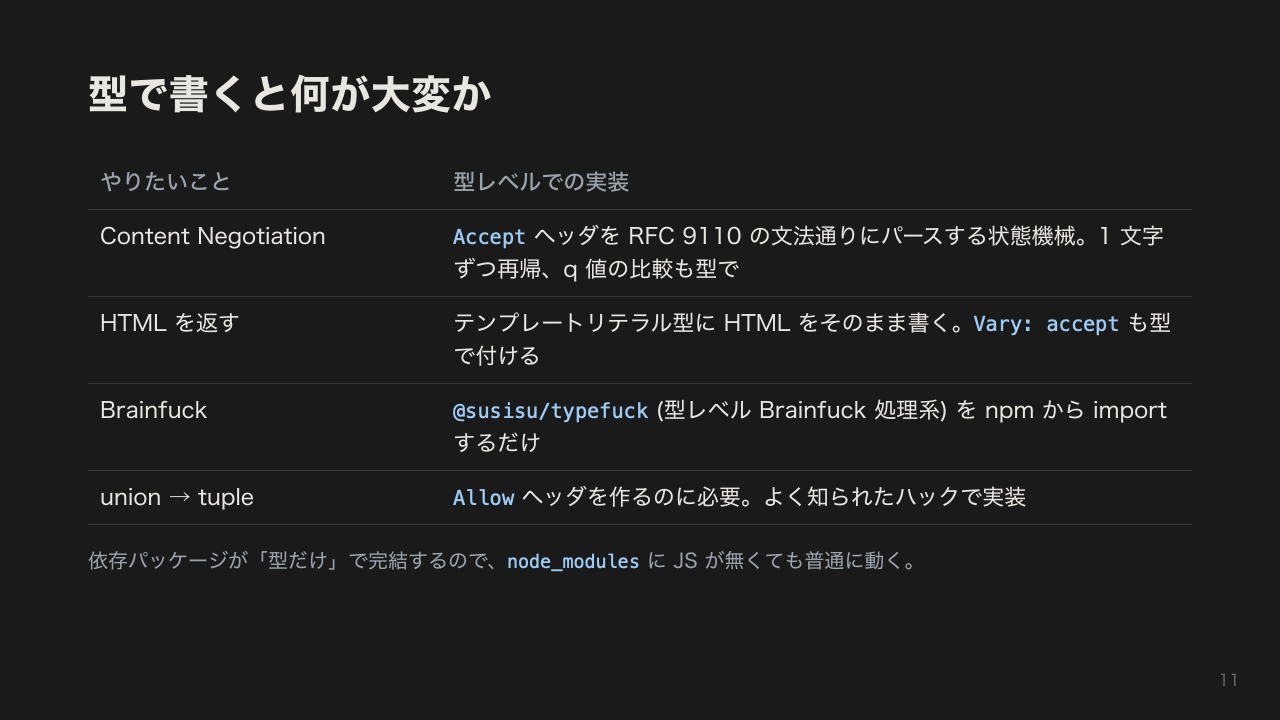Click the slide number 11

tap(1229, 680)
